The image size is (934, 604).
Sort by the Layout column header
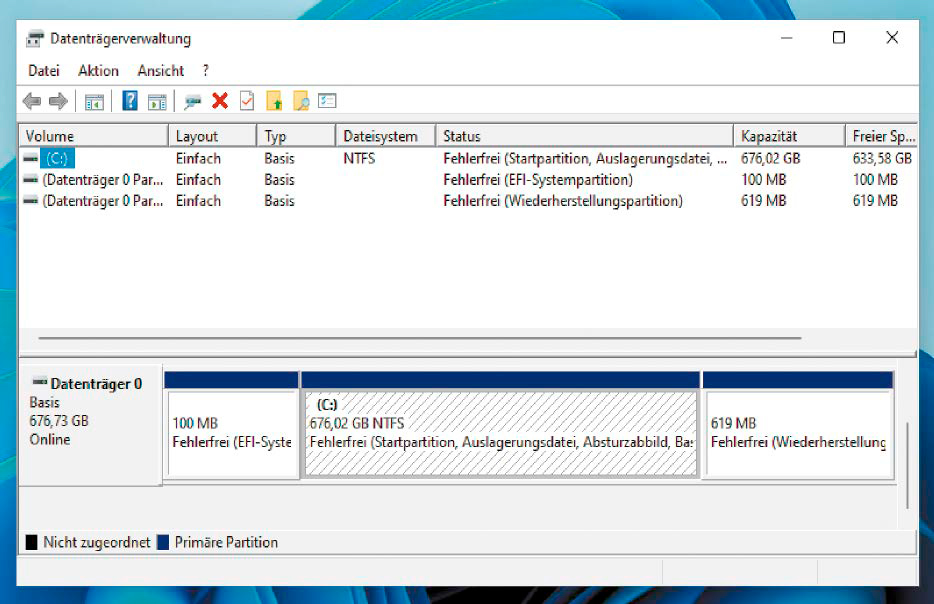click(213, 136)
